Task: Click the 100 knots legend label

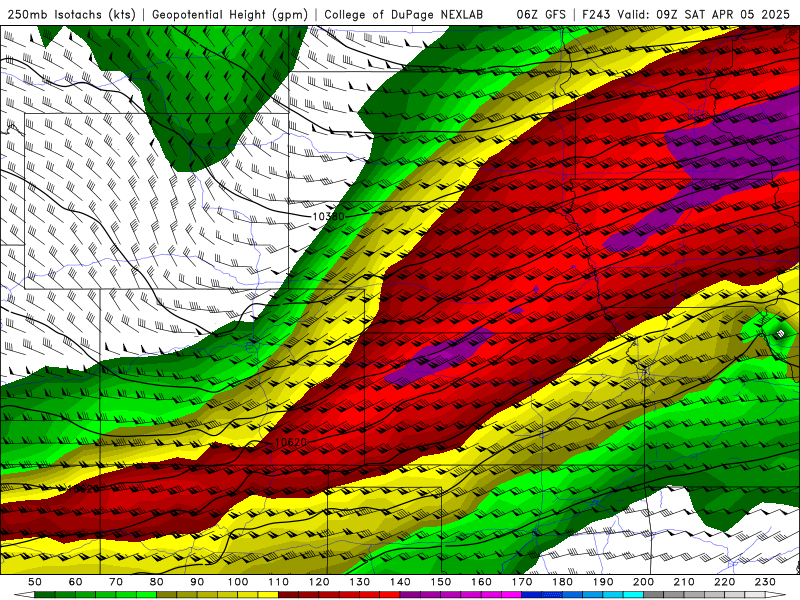Action: (238, 582)
